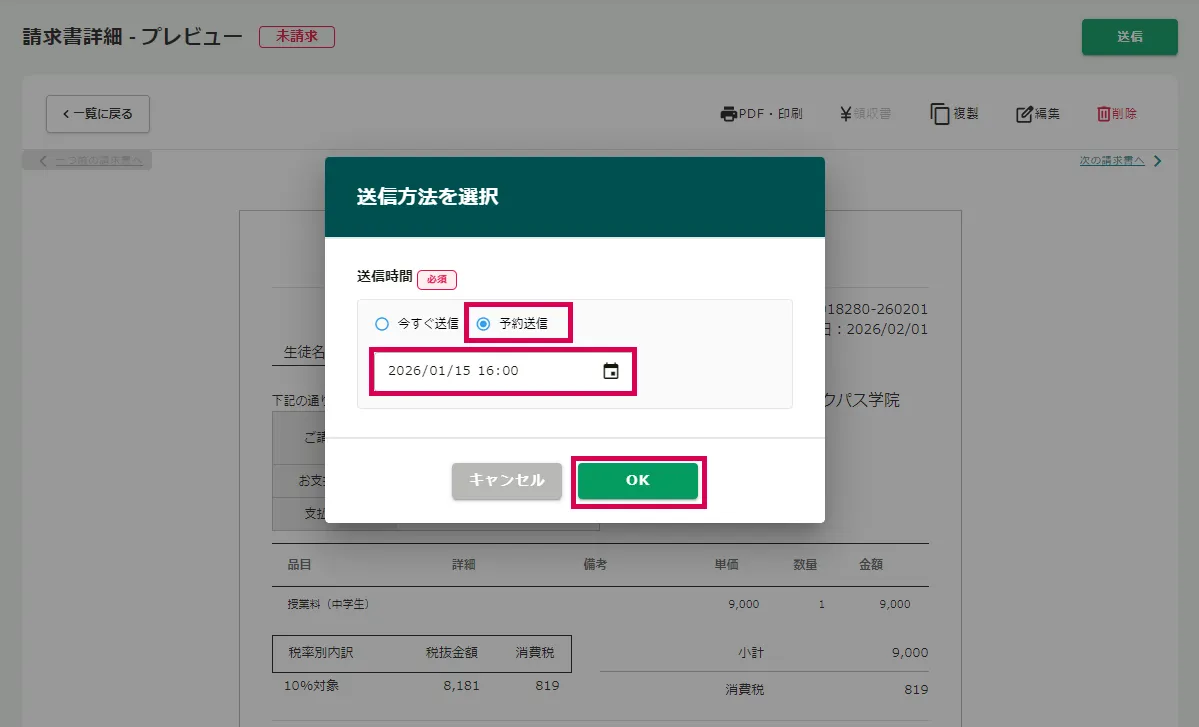Open the calendar picker icon in date field
The height and width of the screenshot is (727, 1199).
click(611, 371)
